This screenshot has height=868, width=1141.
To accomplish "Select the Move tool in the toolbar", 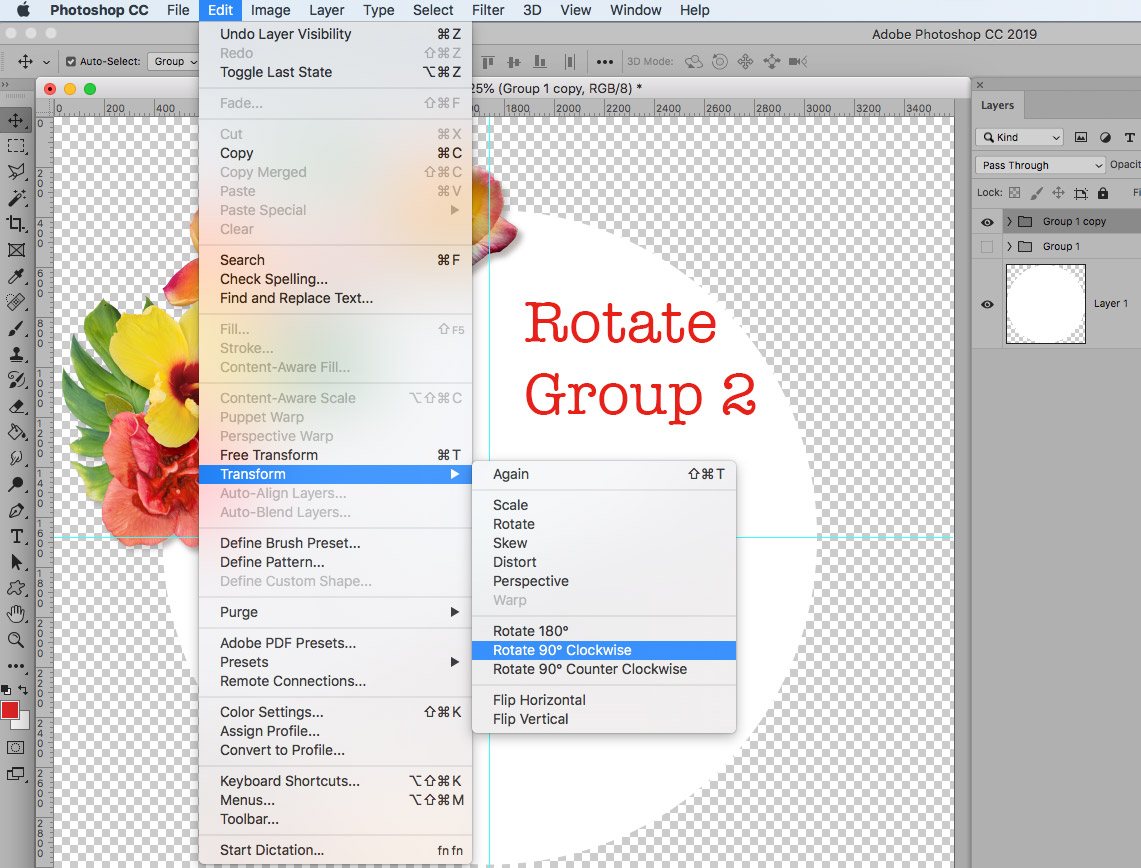I will tap(15, 120).
